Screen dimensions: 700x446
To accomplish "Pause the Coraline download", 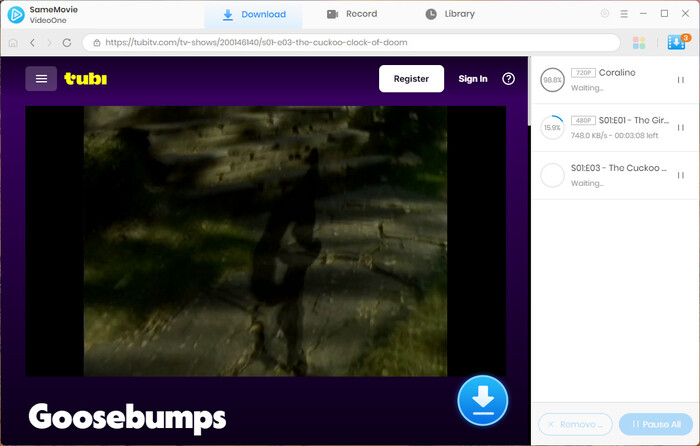I will tap(681, 80).
